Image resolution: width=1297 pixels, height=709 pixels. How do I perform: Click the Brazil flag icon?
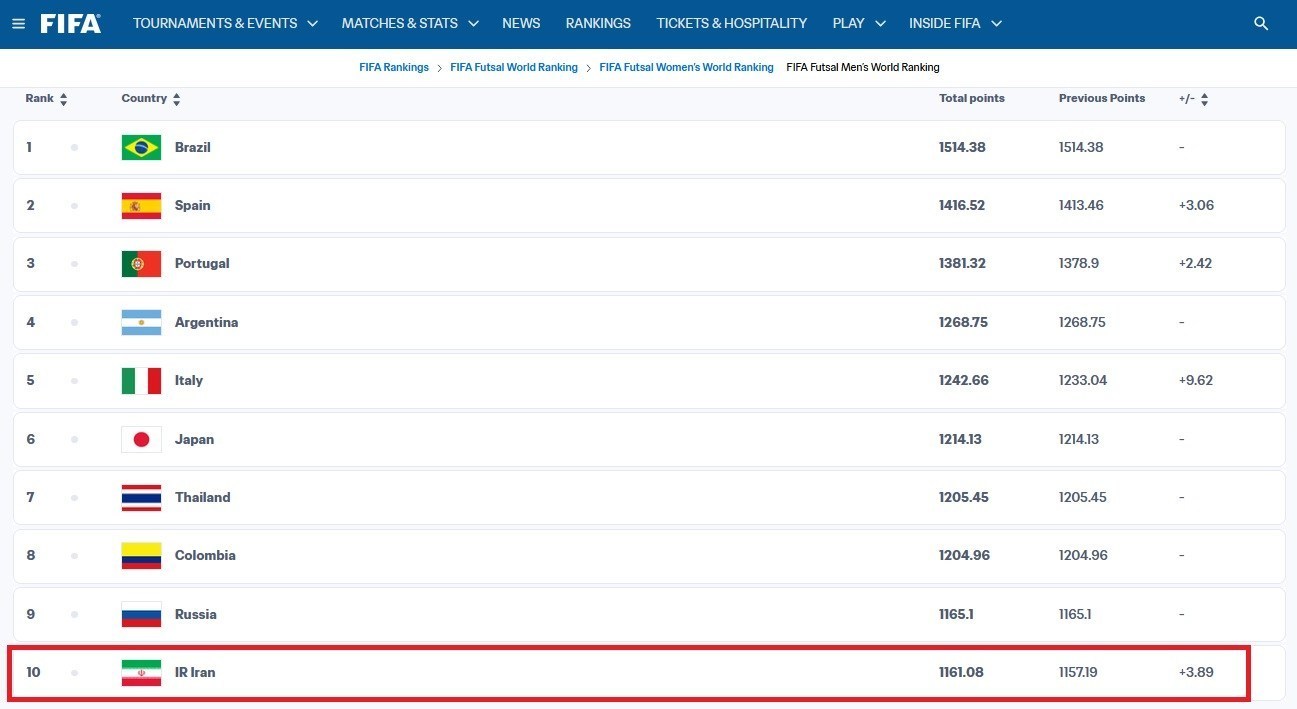tap(141, 147)
